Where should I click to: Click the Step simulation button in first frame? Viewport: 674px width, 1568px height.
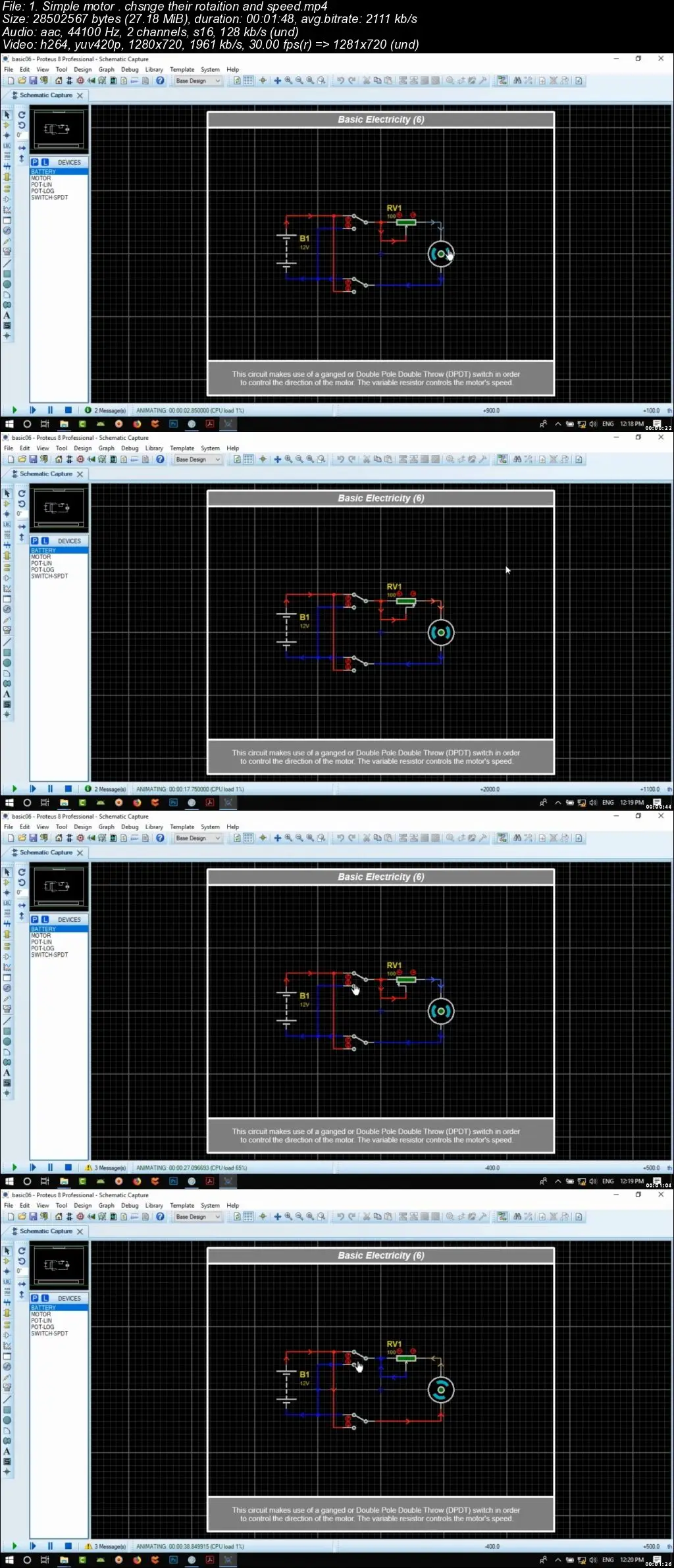pyautogui.click(x=32, y=410)
